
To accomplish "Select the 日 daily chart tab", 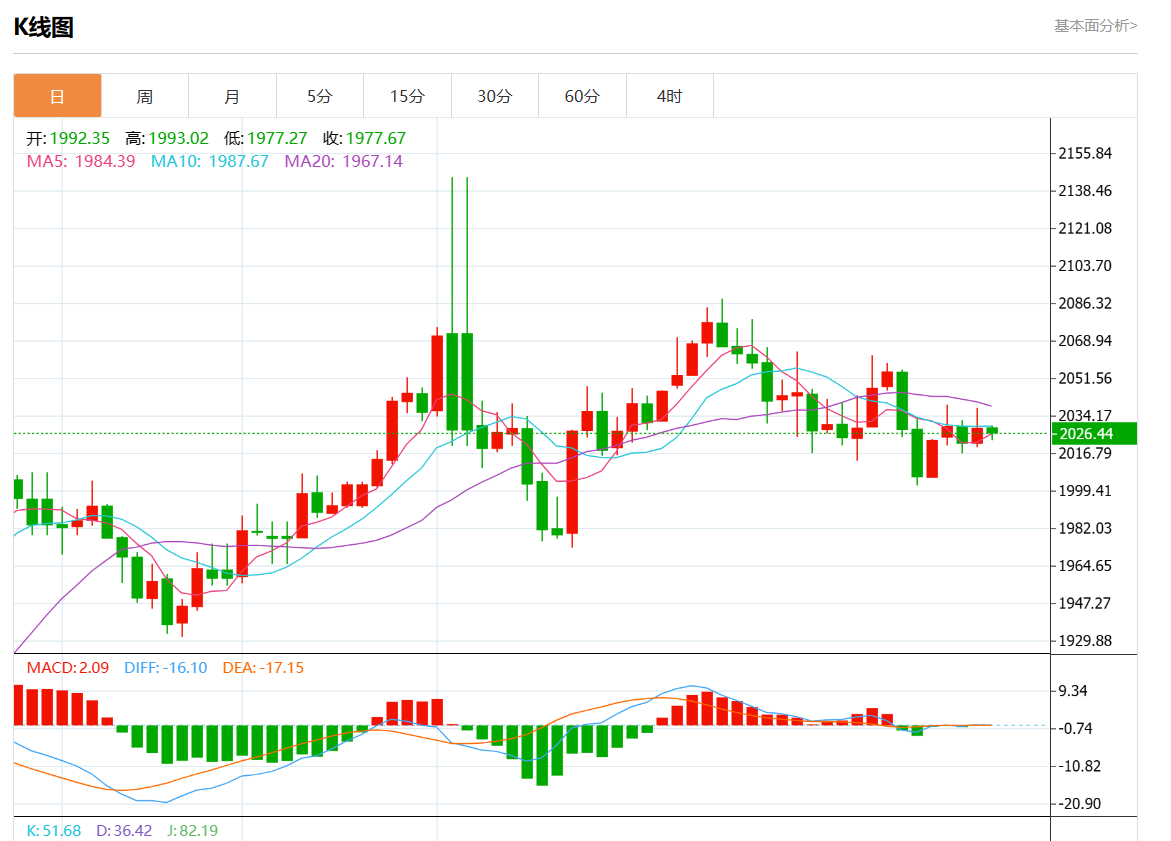I will 58,96.
